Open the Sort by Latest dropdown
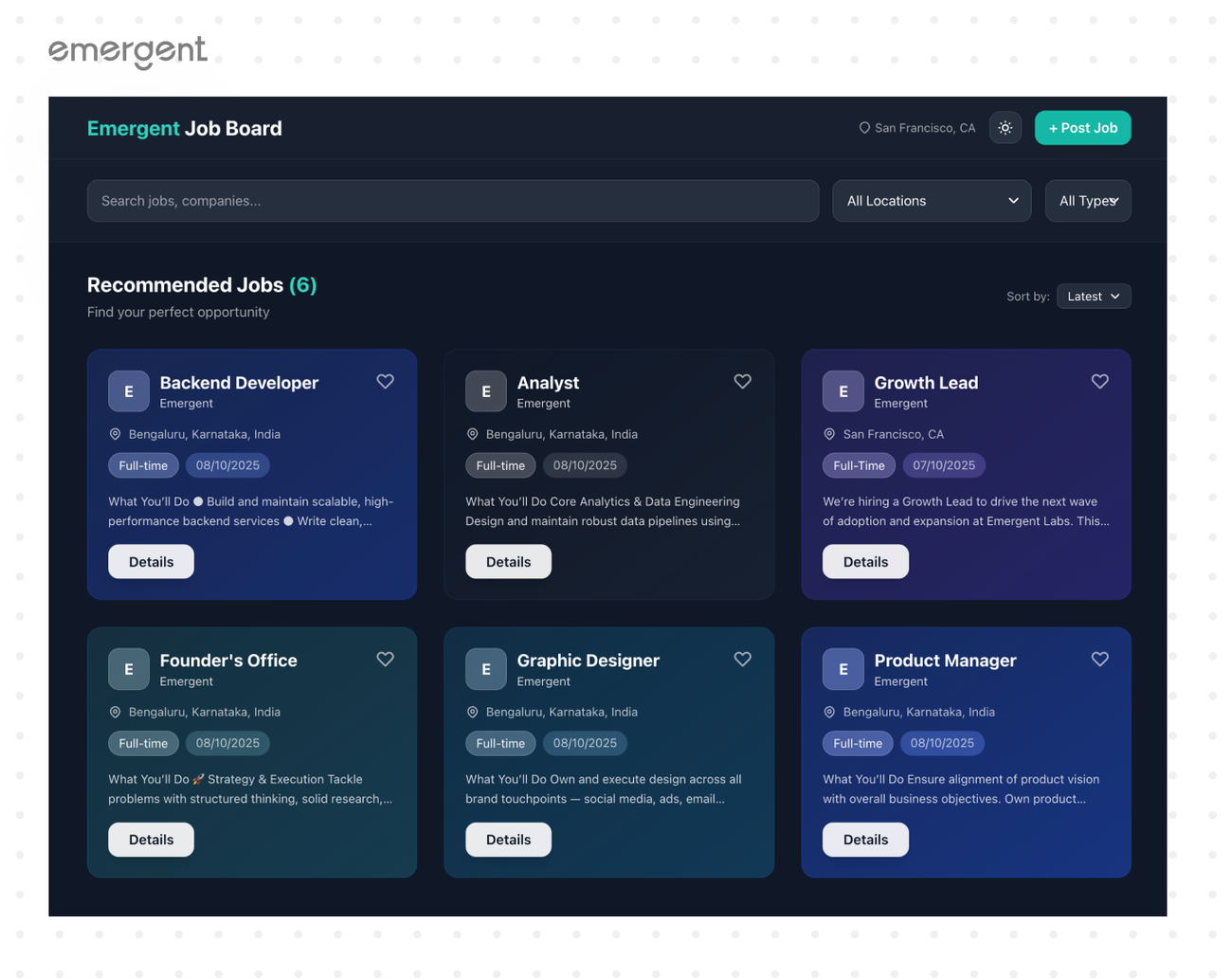 tap(1093, 297)
